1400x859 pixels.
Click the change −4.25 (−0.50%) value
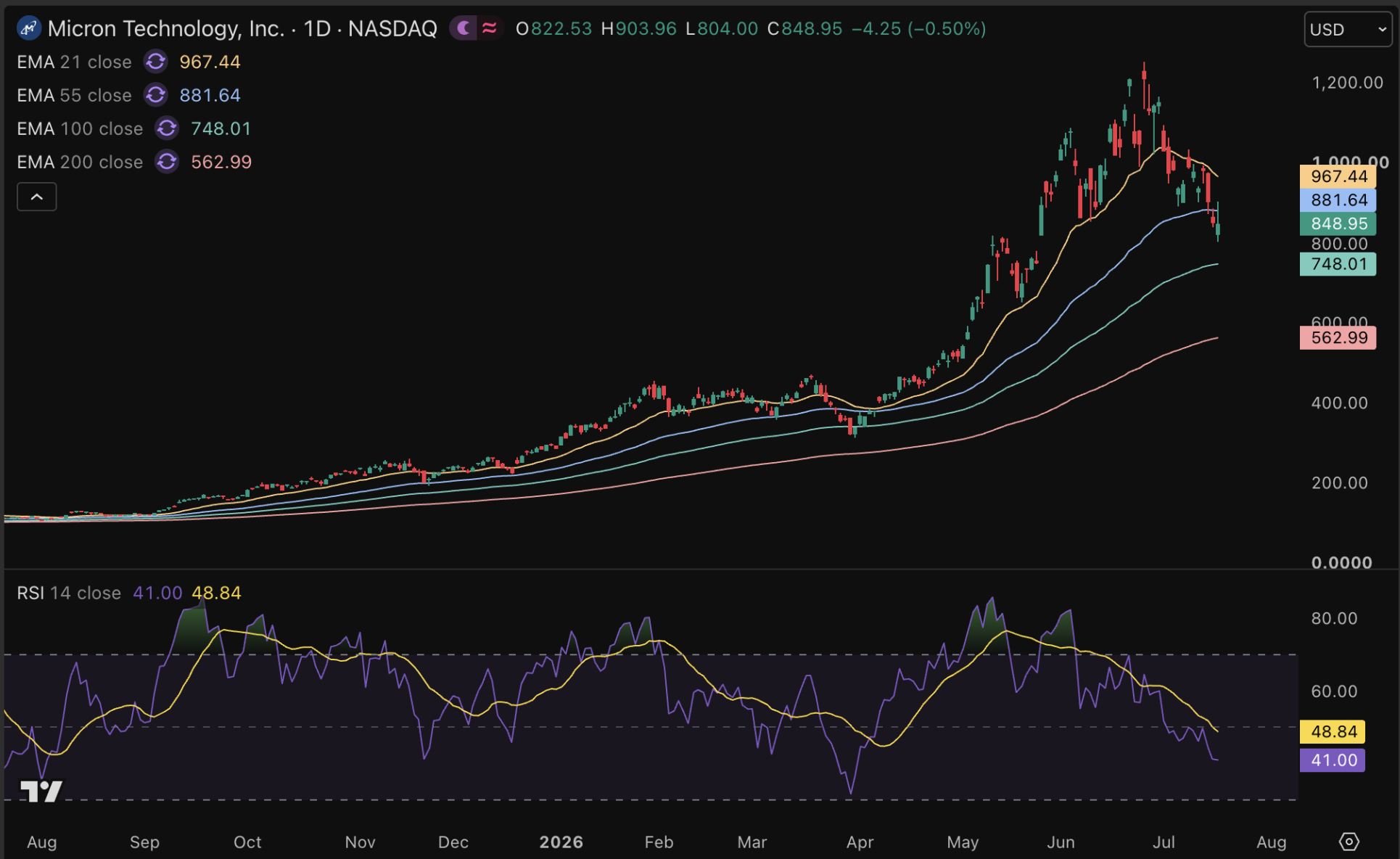pos(918,29)
